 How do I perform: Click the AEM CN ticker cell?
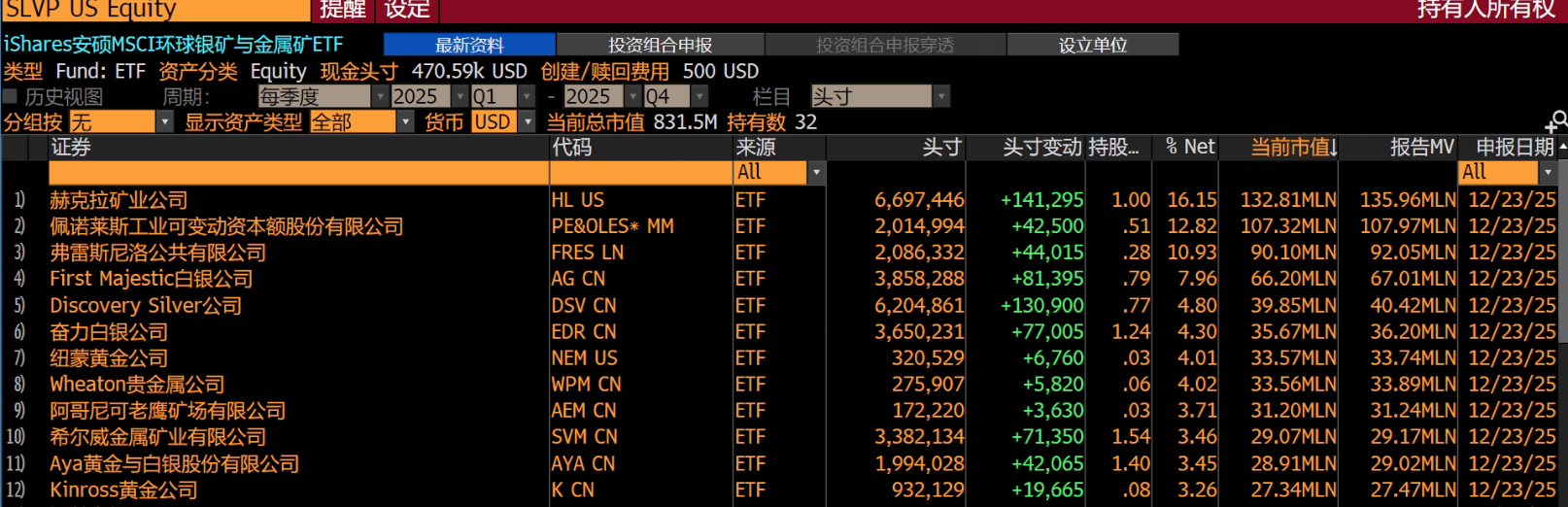(583, 410)
